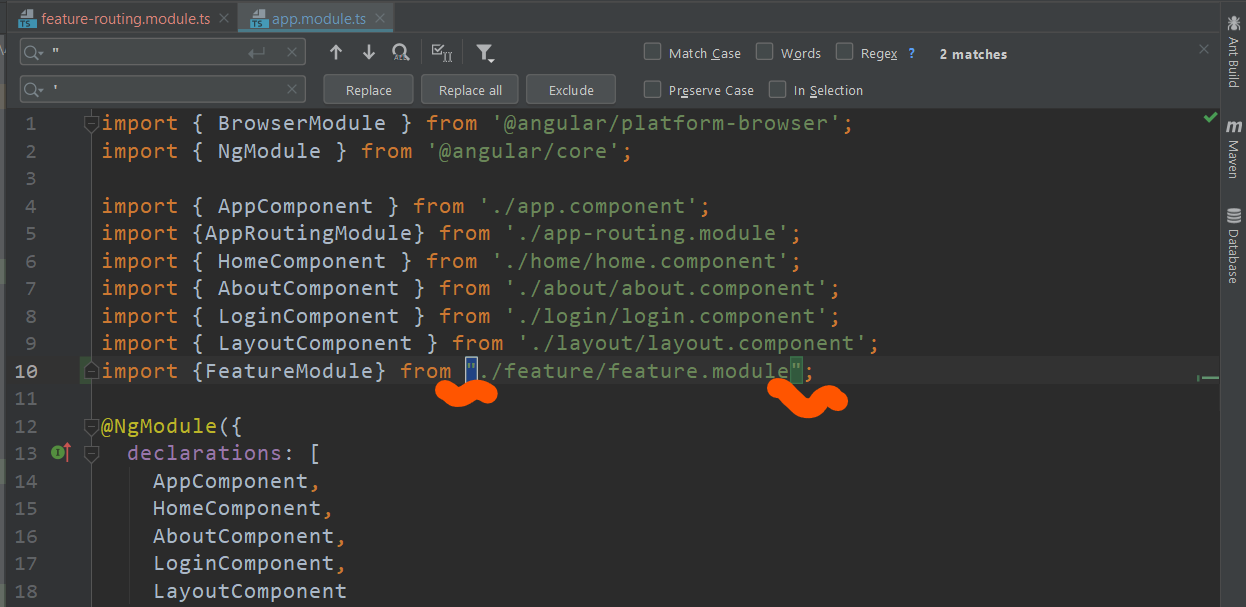Click 'LayoutComponent' on line 18

click(249, 591)
